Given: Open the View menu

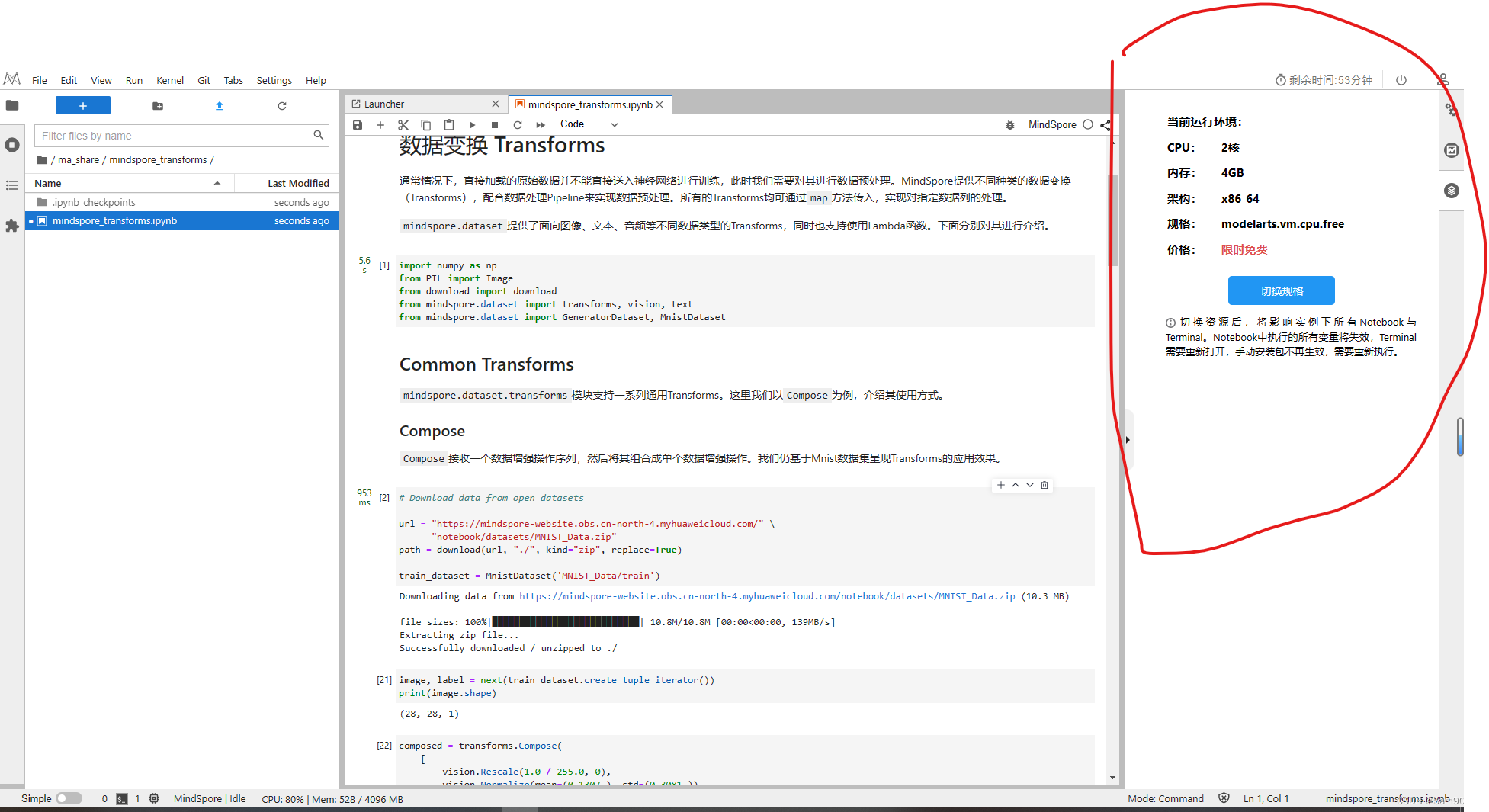Looking at the screenshot, I should pos(101,80).
